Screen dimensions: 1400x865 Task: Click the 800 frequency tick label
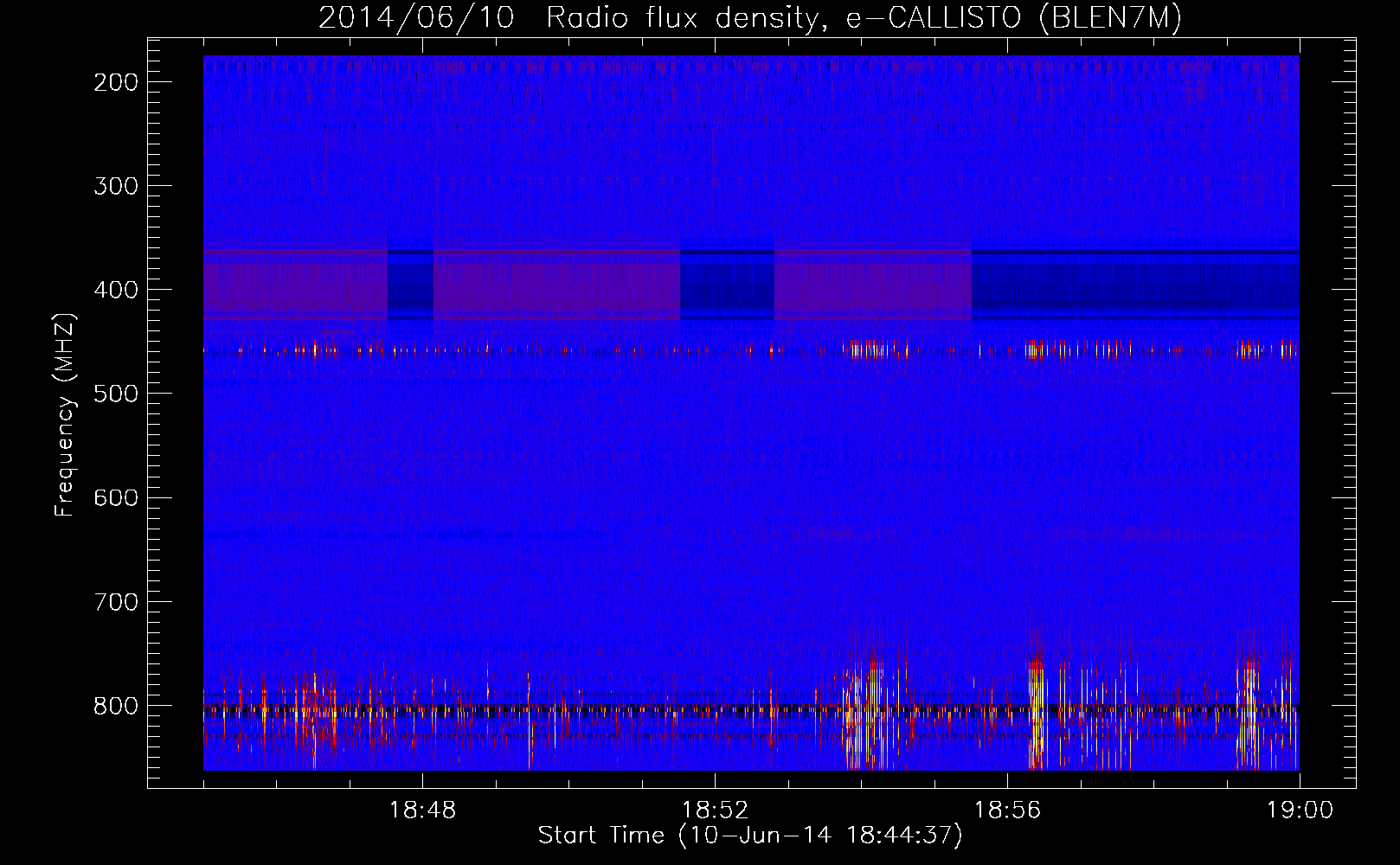pos(115,705)
